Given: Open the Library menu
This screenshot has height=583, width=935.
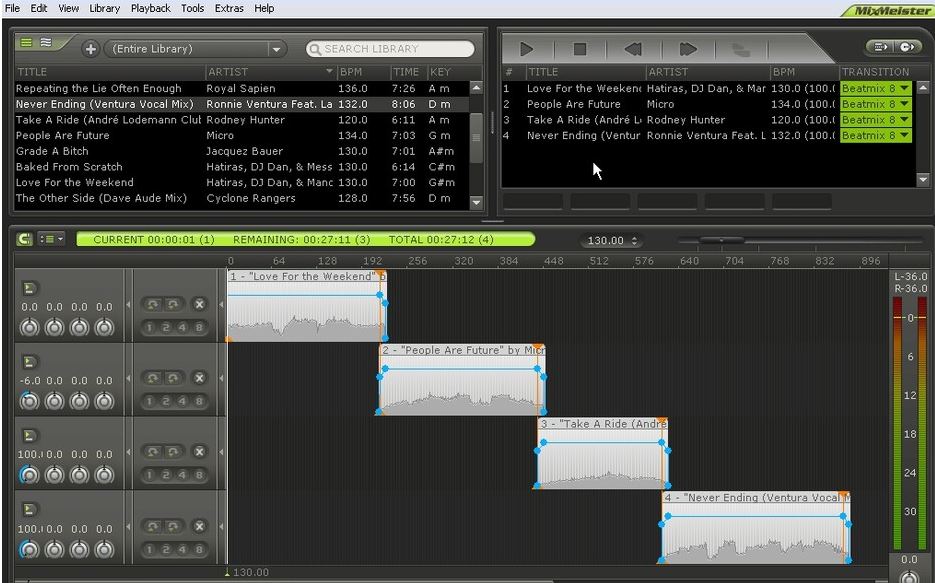Looking at the screenshot, I should pos(104,8).
